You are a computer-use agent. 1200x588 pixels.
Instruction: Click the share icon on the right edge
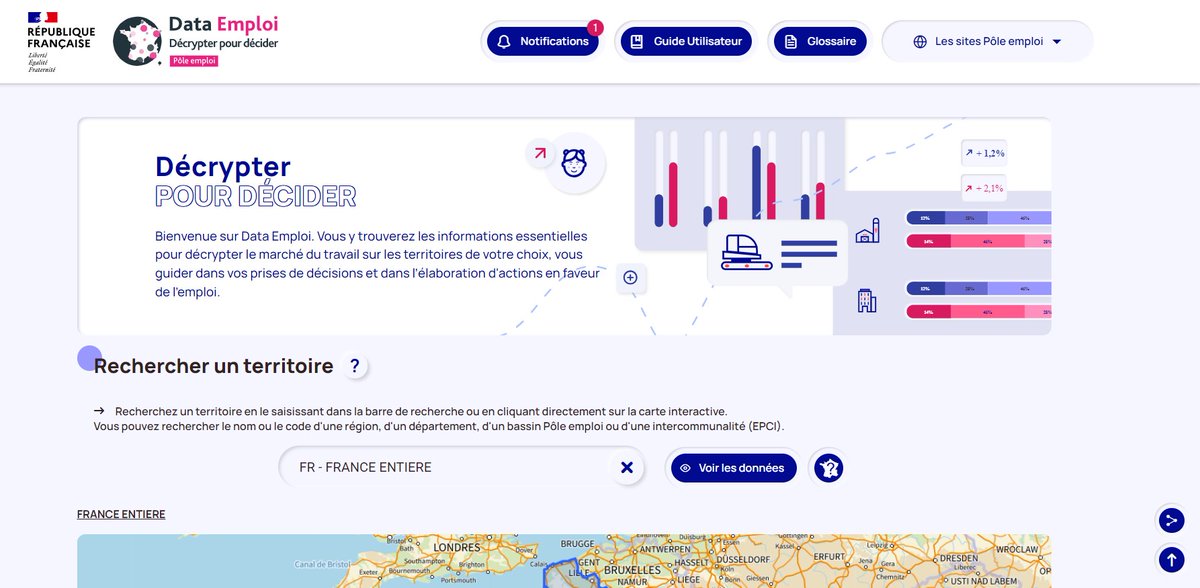point(1170,520)
